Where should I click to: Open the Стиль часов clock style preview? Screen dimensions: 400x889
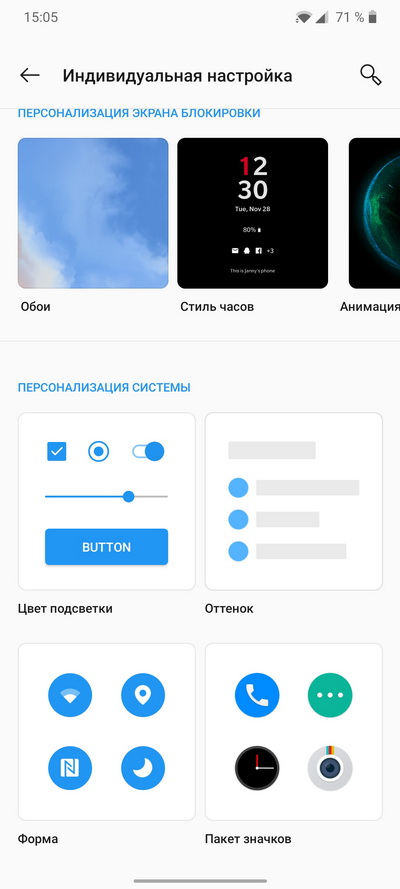[253, 213]
